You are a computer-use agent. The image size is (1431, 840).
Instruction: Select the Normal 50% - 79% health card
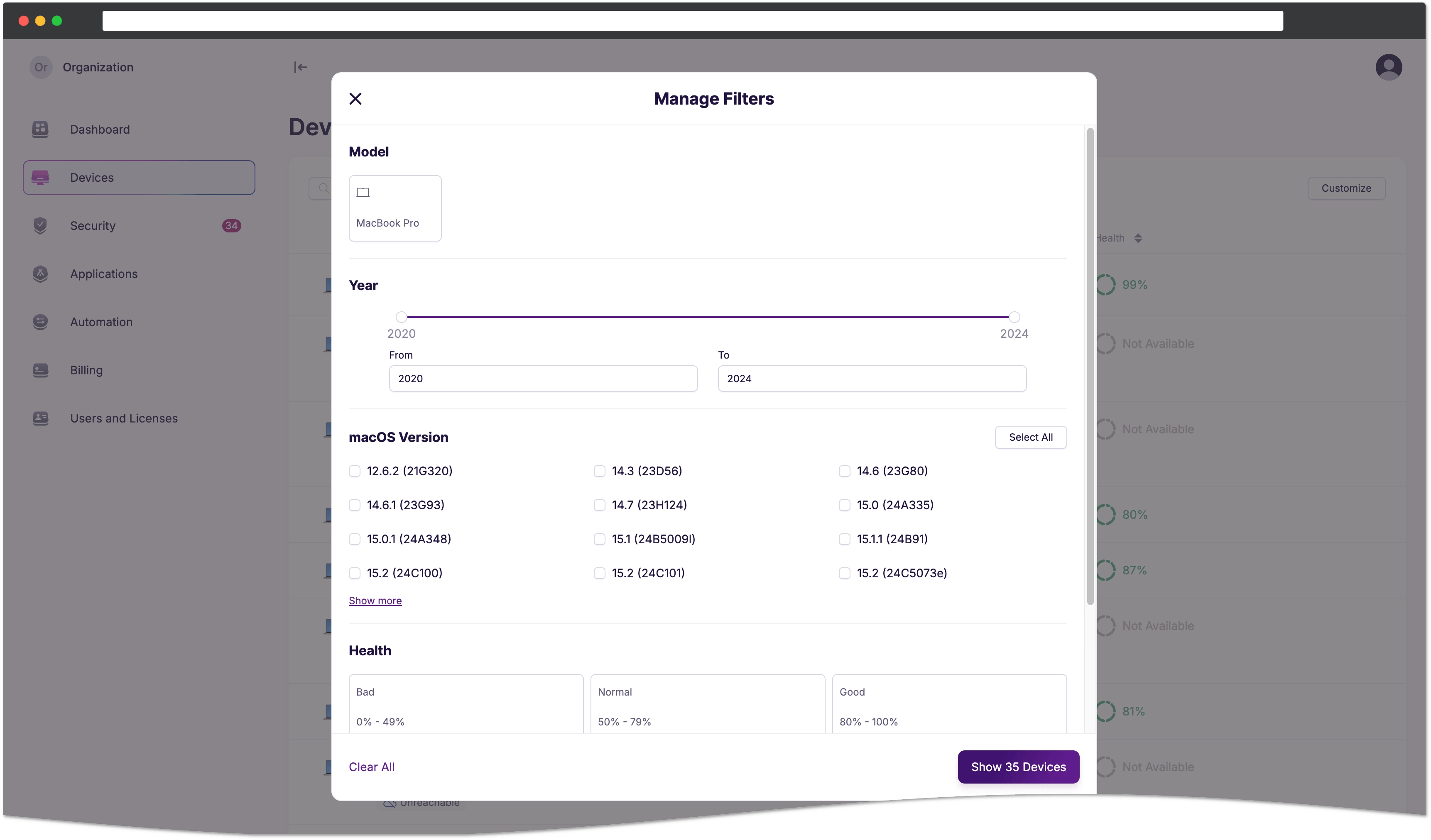[708, 704]
